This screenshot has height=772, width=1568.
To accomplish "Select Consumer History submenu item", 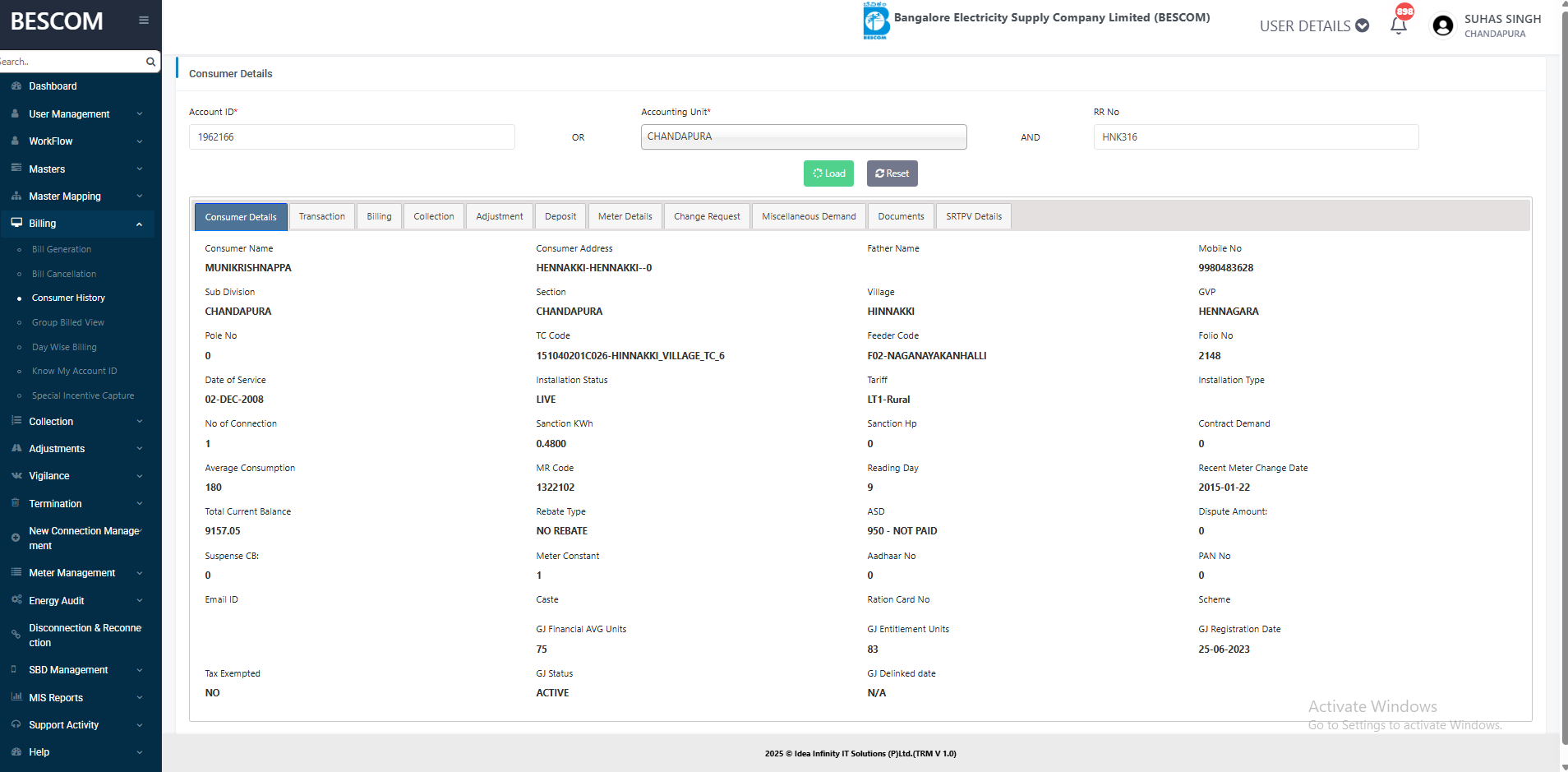I will 68,298.
